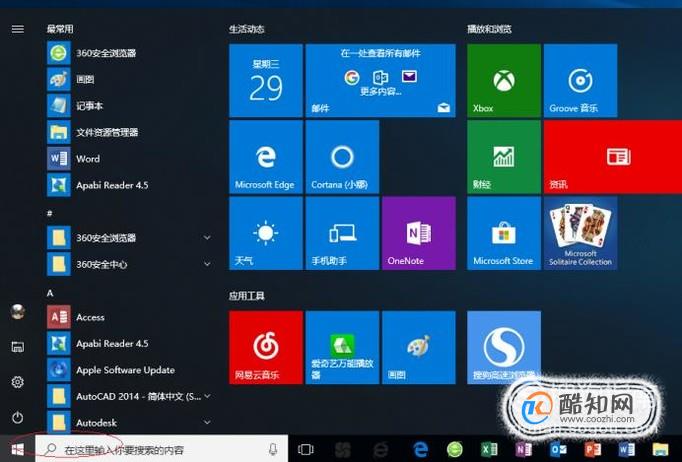The image size is (682, 462).
Task: Expand the 360安全浏览器 folder chevron
Action: point(207,238)
